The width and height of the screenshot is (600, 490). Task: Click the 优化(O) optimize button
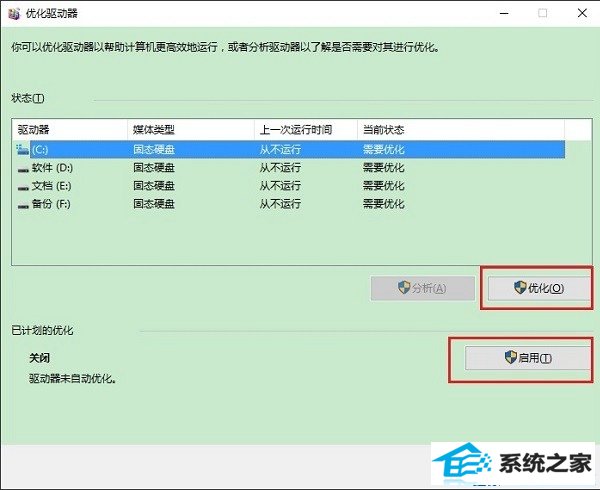[539, 288]
